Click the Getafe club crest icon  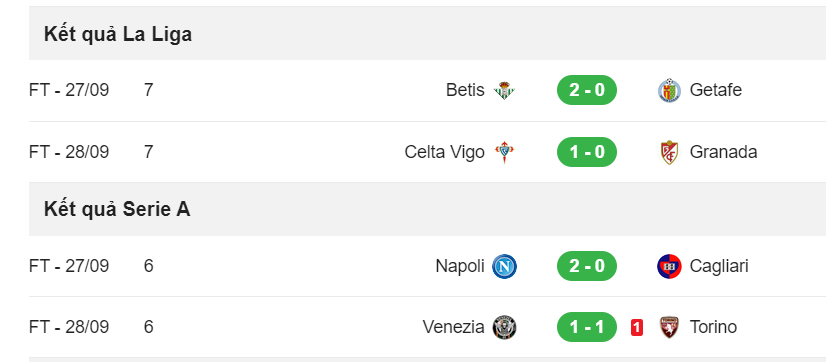click(669, 91)
